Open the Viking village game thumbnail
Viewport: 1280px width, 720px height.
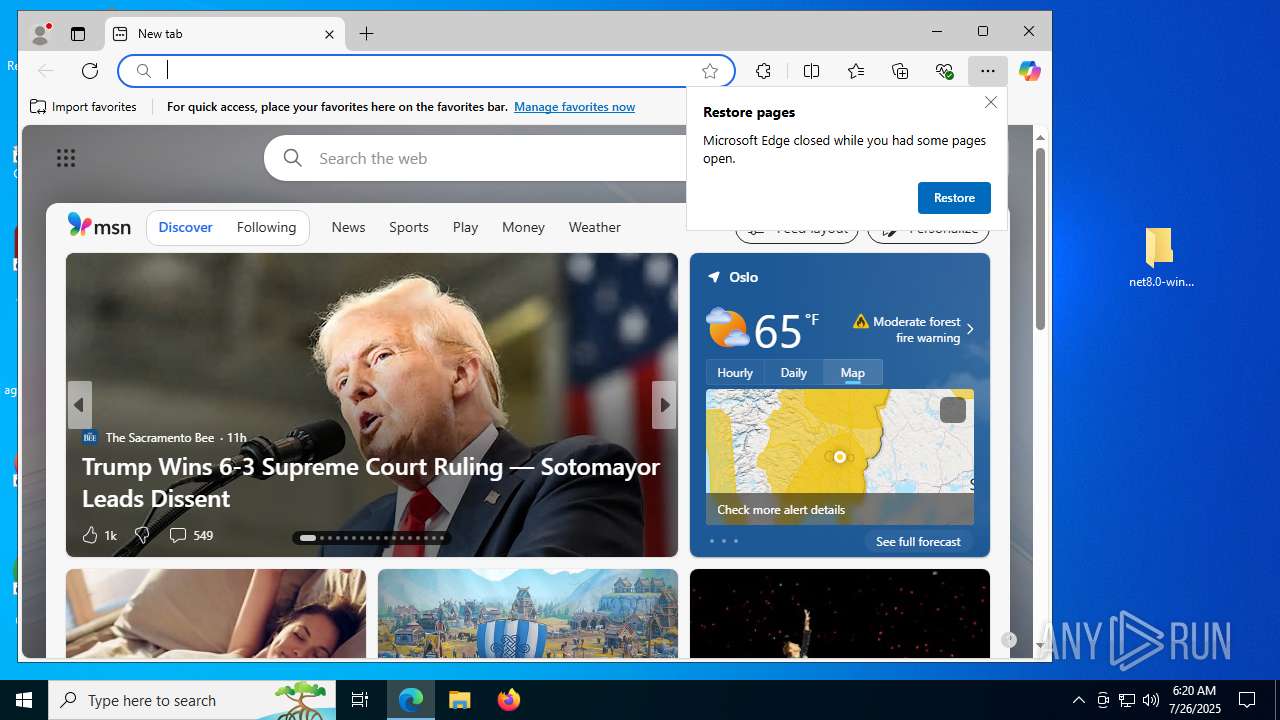[528, 613]
